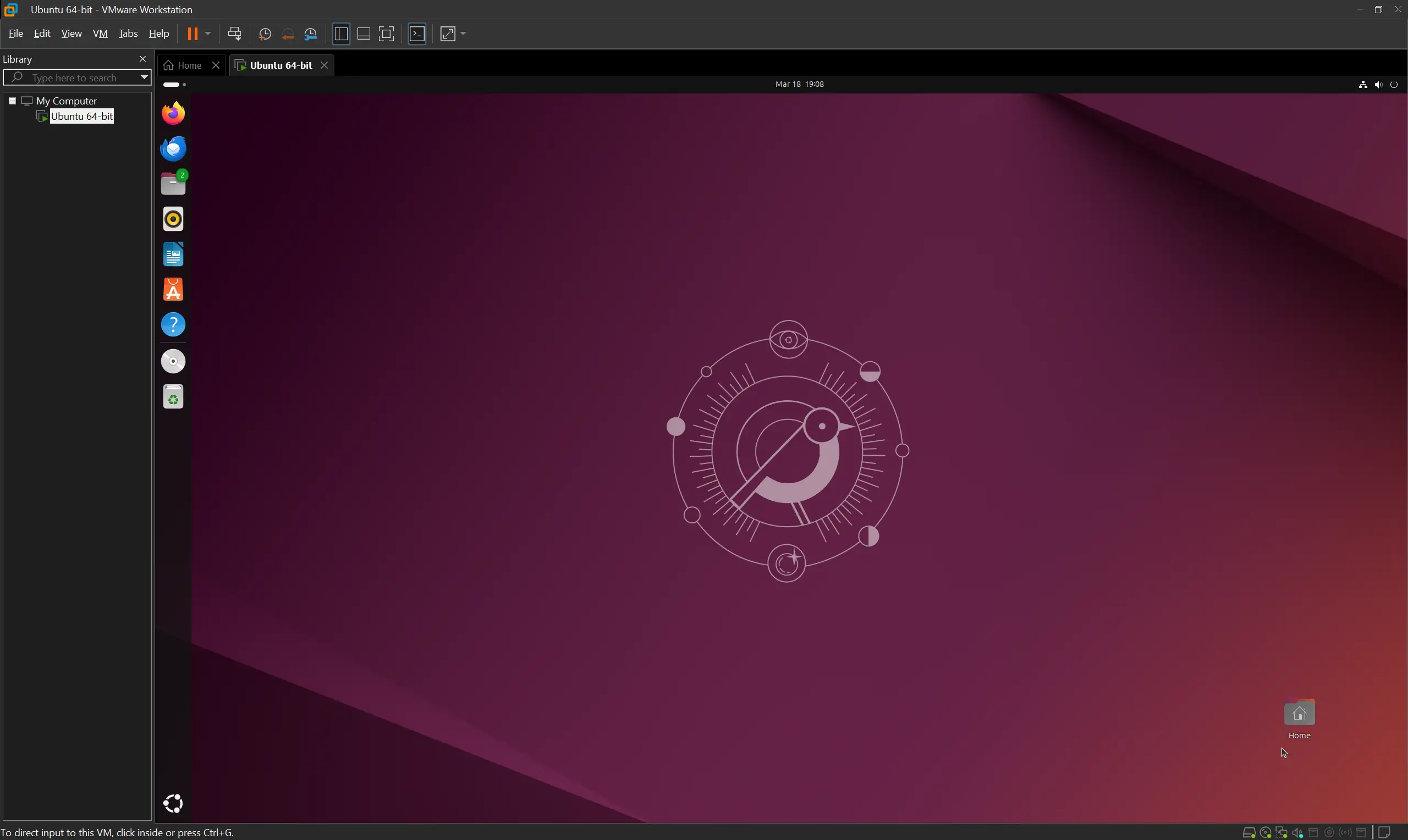This screenshot has height=840, width=1408.
Task: Open the snapshot manager
Action: click(311, 34)
